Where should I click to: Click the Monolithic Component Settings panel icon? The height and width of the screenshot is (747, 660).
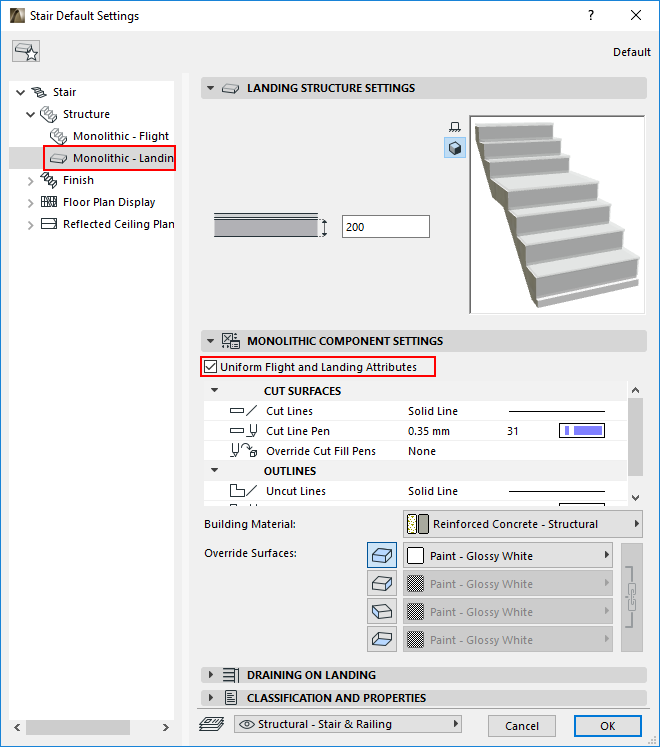click(x=231, y=341)
